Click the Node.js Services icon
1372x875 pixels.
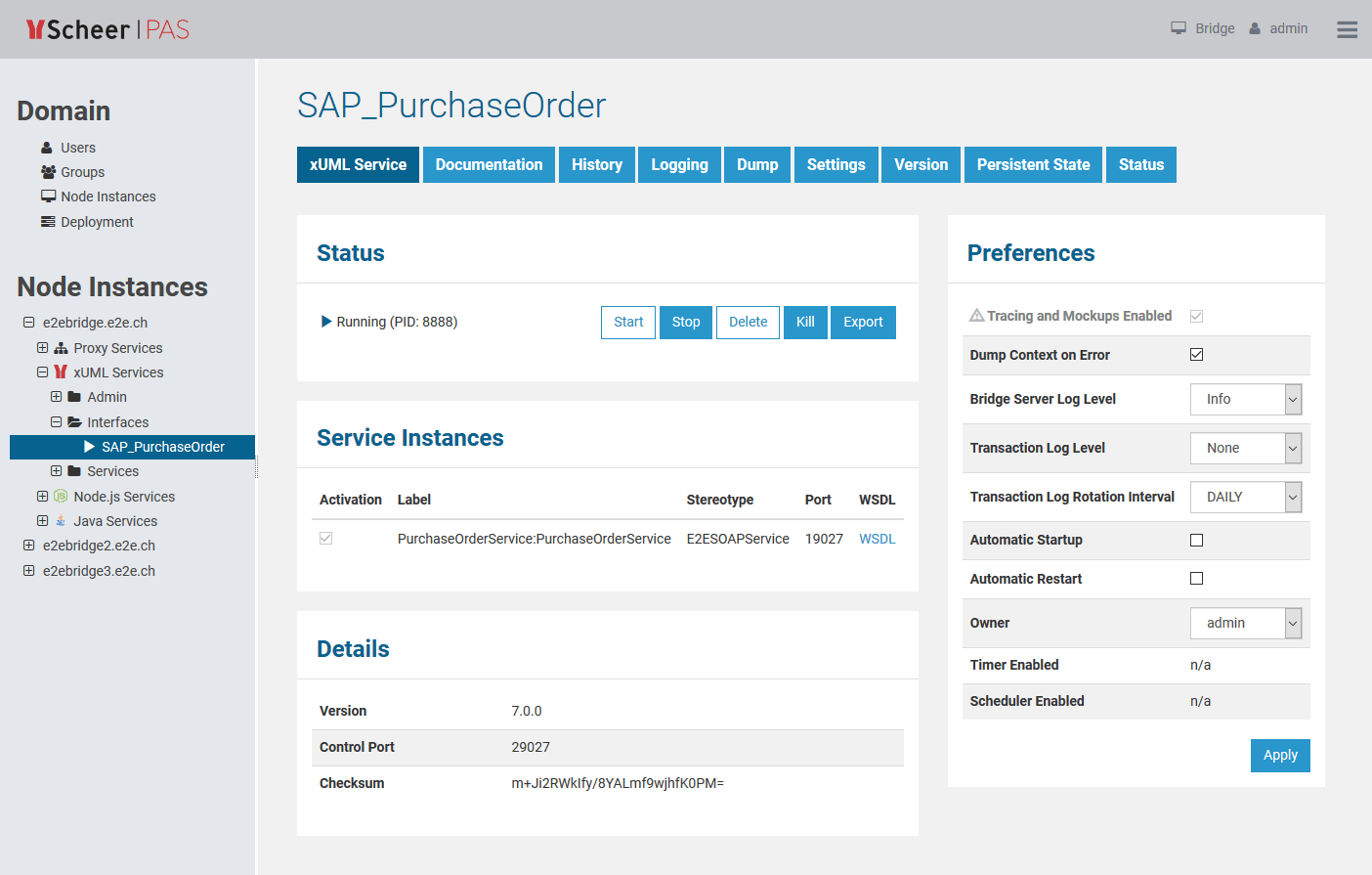click(61, 497)
